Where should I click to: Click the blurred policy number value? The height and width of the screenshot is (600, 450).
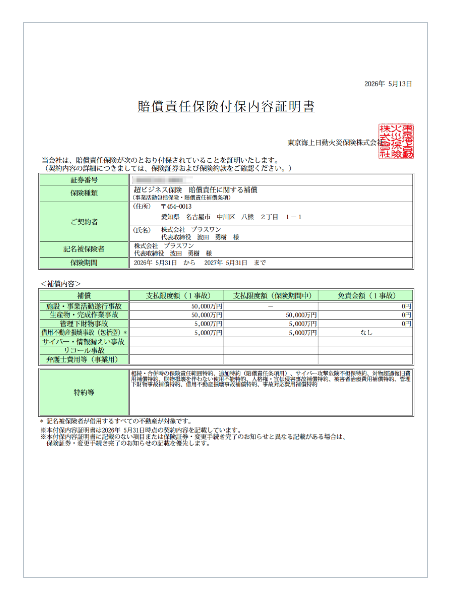(x=160, y=180)
